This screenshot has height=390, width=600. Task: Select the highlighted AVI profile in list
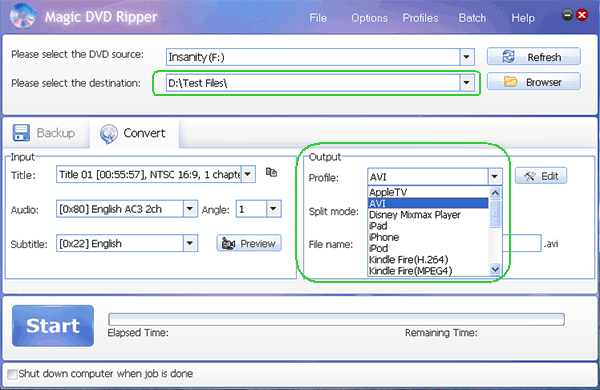pos(428,203)
